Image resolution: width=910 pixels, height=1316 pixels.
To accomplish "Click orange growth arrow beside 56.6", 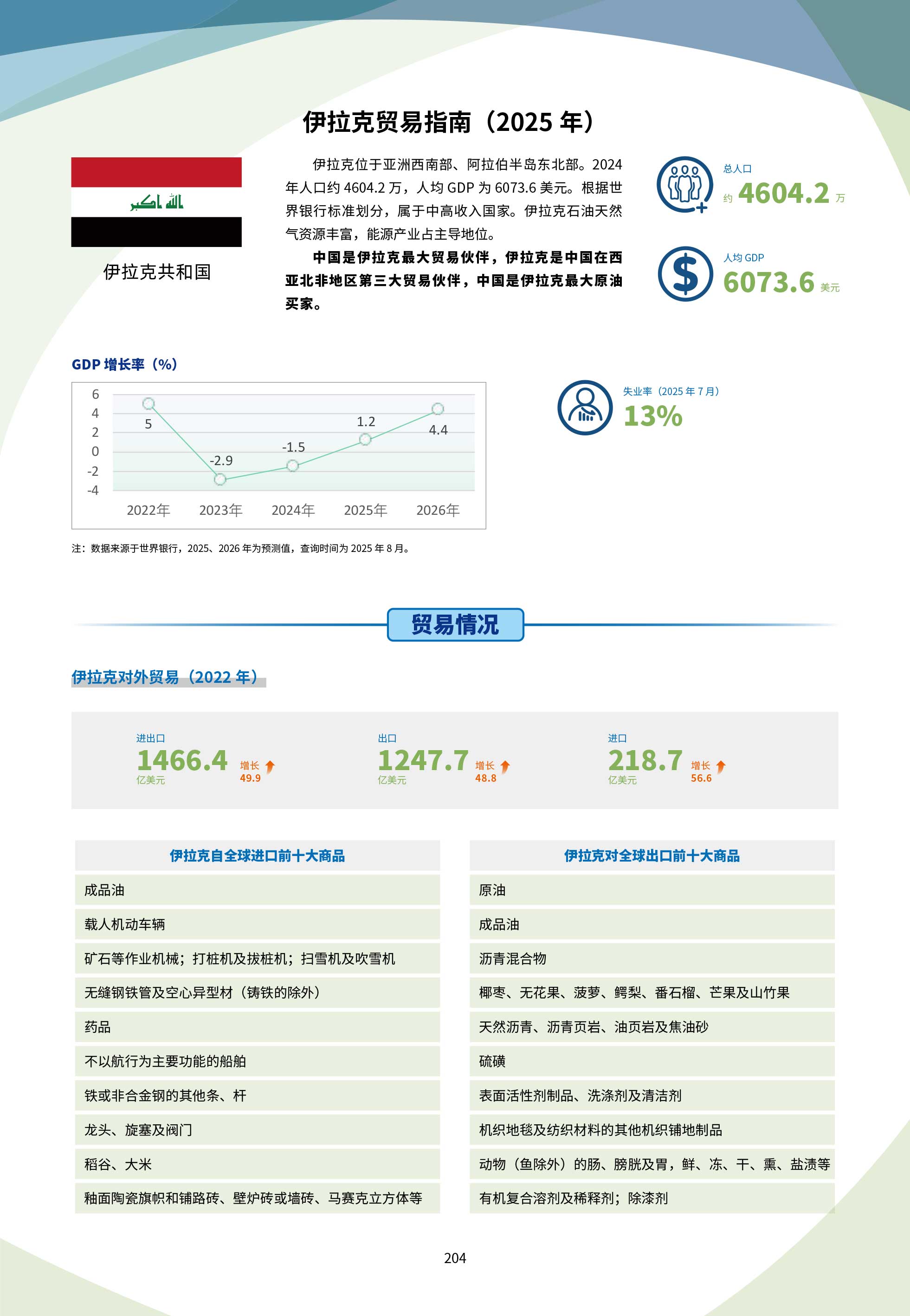I will (721, 767).
